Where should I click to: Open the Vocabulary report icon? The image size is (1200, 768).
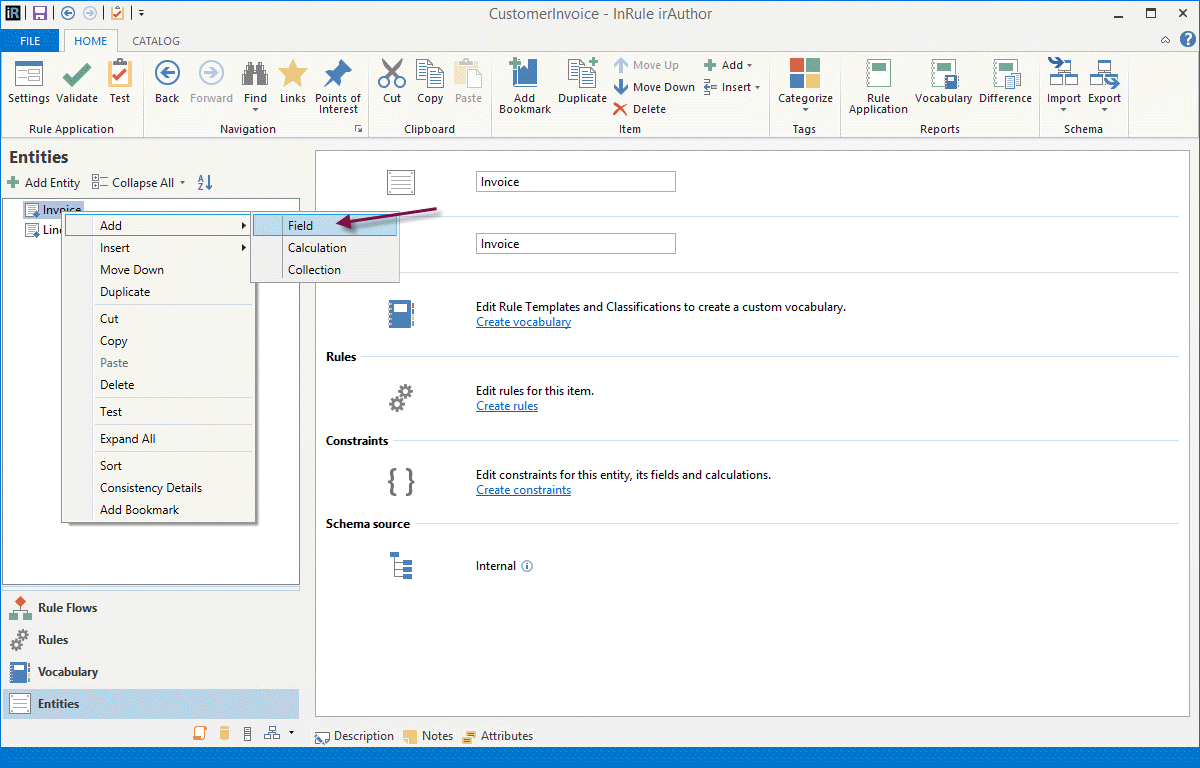click(943, 75)
